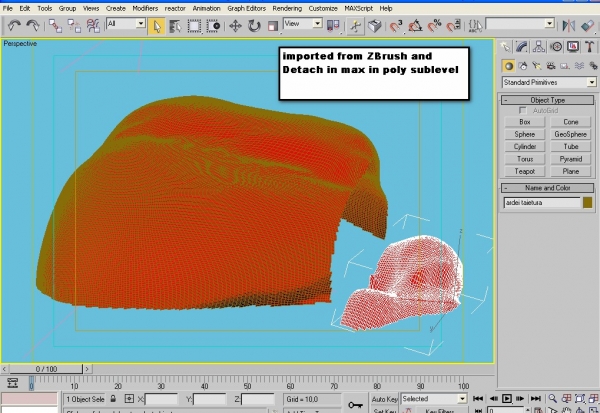Click the object name input field
This screenshot has width=600, height=413.
[542, 202]
